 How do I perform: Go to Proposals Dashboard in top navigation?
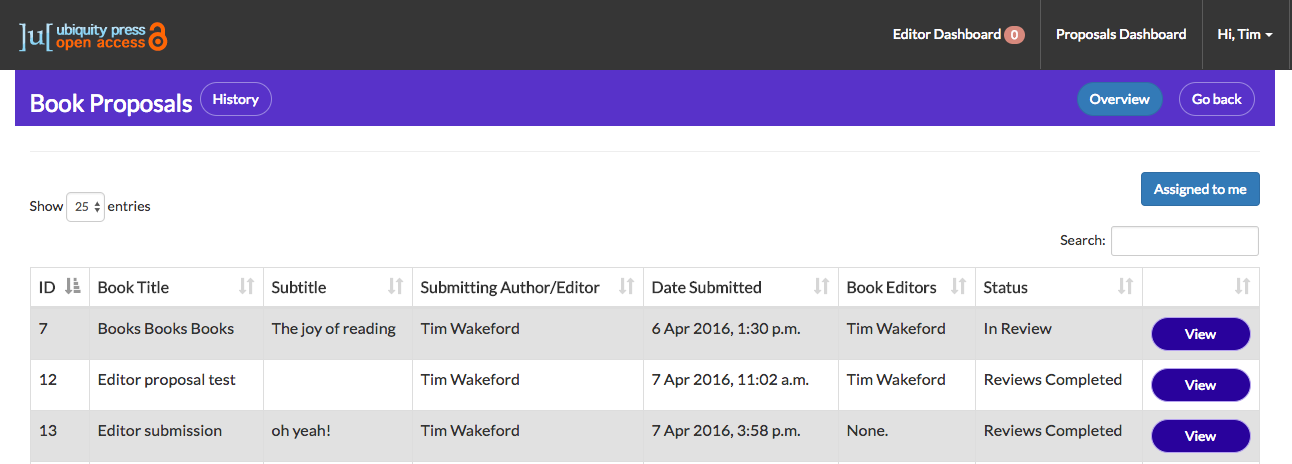(1121, 34)
